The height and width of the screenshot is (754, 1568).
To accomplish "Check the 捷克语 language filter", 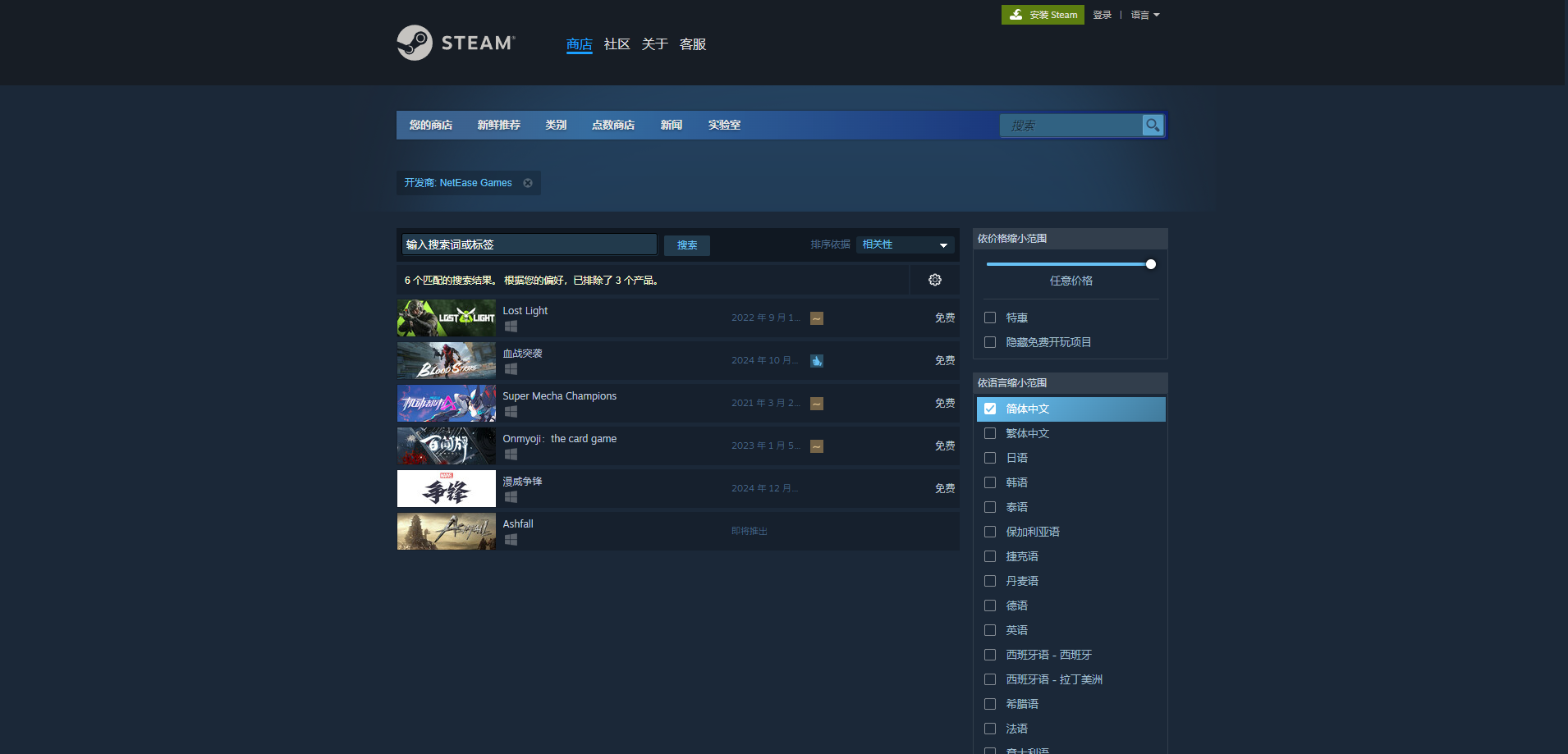I will tap(990, 556).
